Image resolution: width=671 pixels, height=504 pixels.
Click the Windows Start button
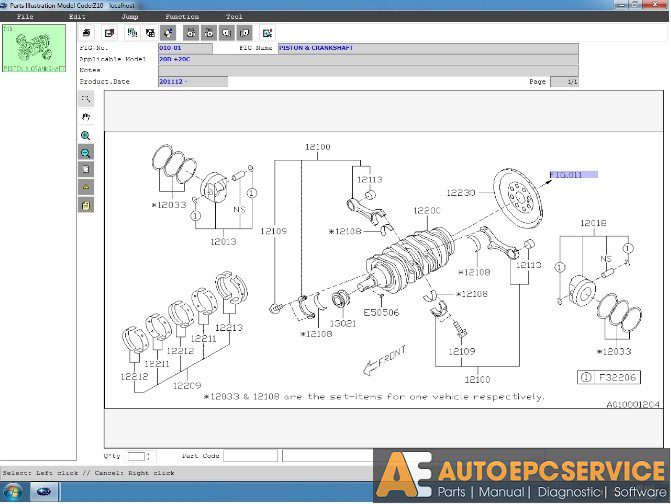[12, 492]
